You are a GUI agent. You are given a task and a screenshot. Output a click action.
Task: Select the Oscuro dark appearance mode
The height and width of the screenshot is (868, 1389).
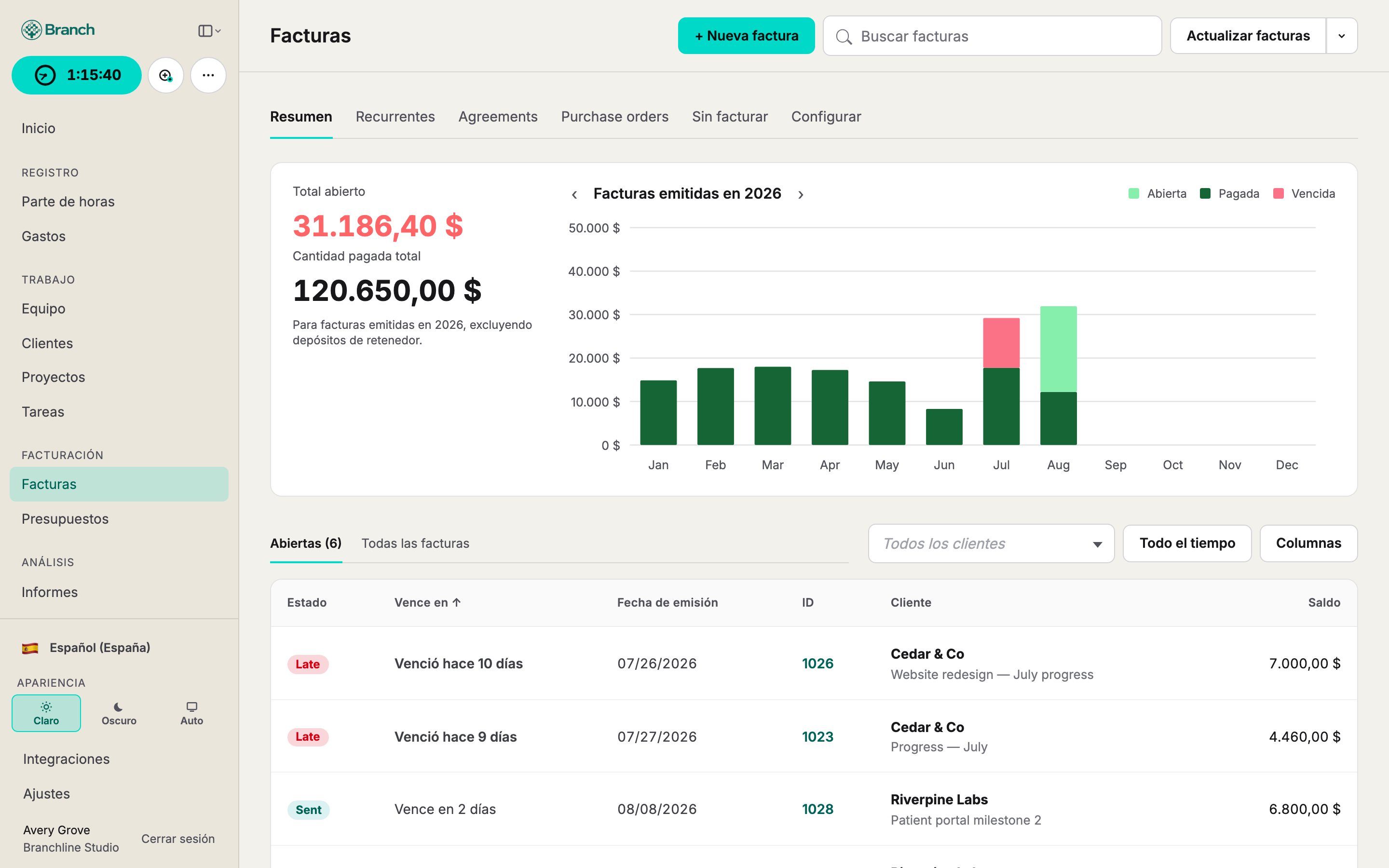(x=119, y=713)
